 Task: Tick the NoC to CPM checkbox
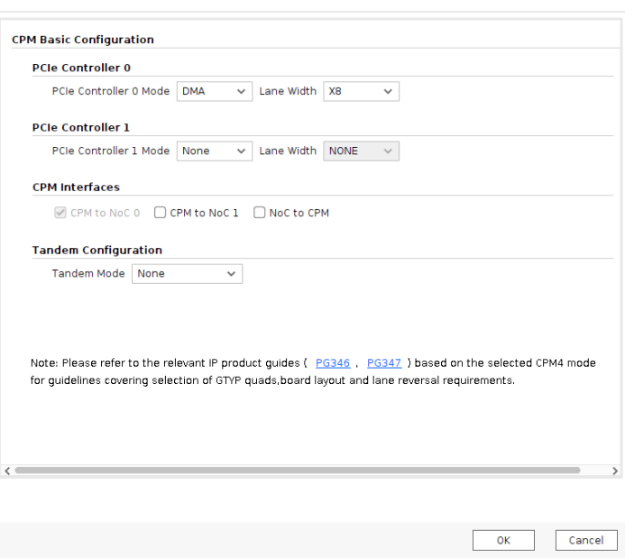point(259,213)
